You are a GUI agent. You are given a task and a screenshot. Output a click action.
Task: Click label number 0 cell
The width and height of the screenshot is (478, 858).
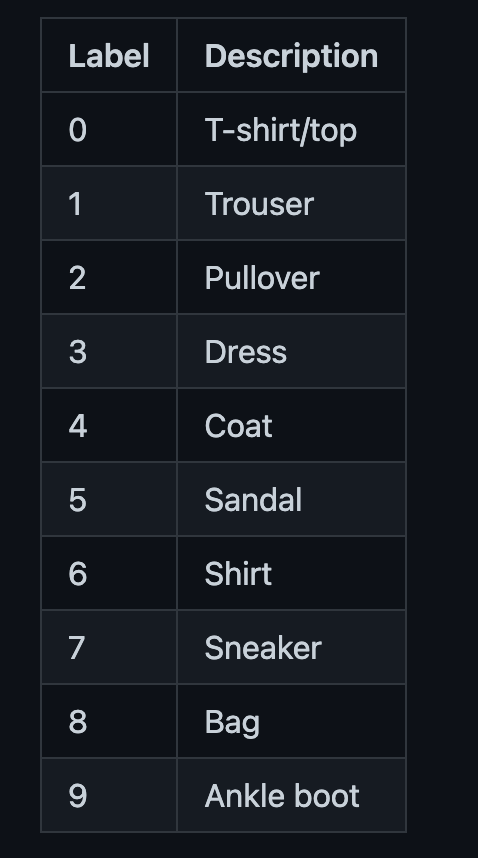tap(109, 129)
